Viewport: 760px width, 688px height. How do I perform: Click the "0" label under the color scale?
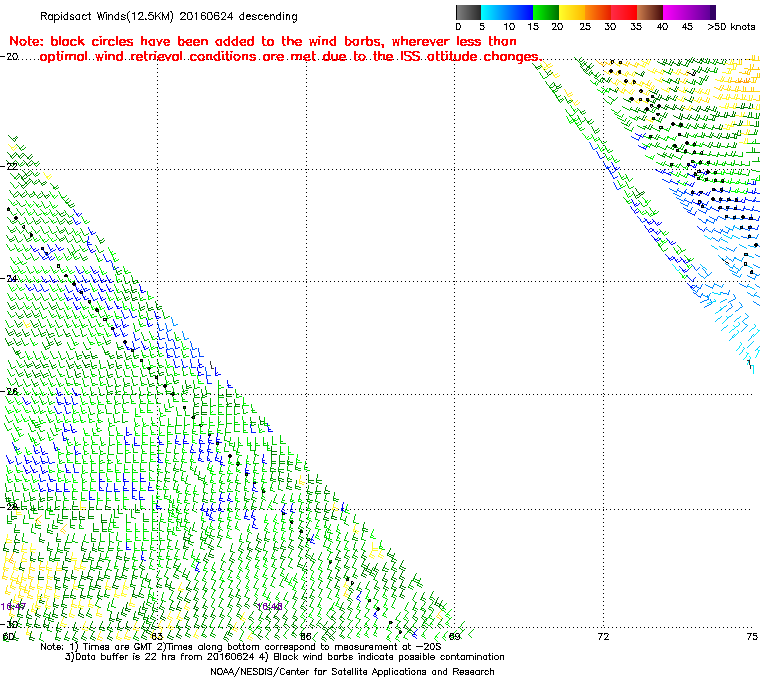pos(459,27)
